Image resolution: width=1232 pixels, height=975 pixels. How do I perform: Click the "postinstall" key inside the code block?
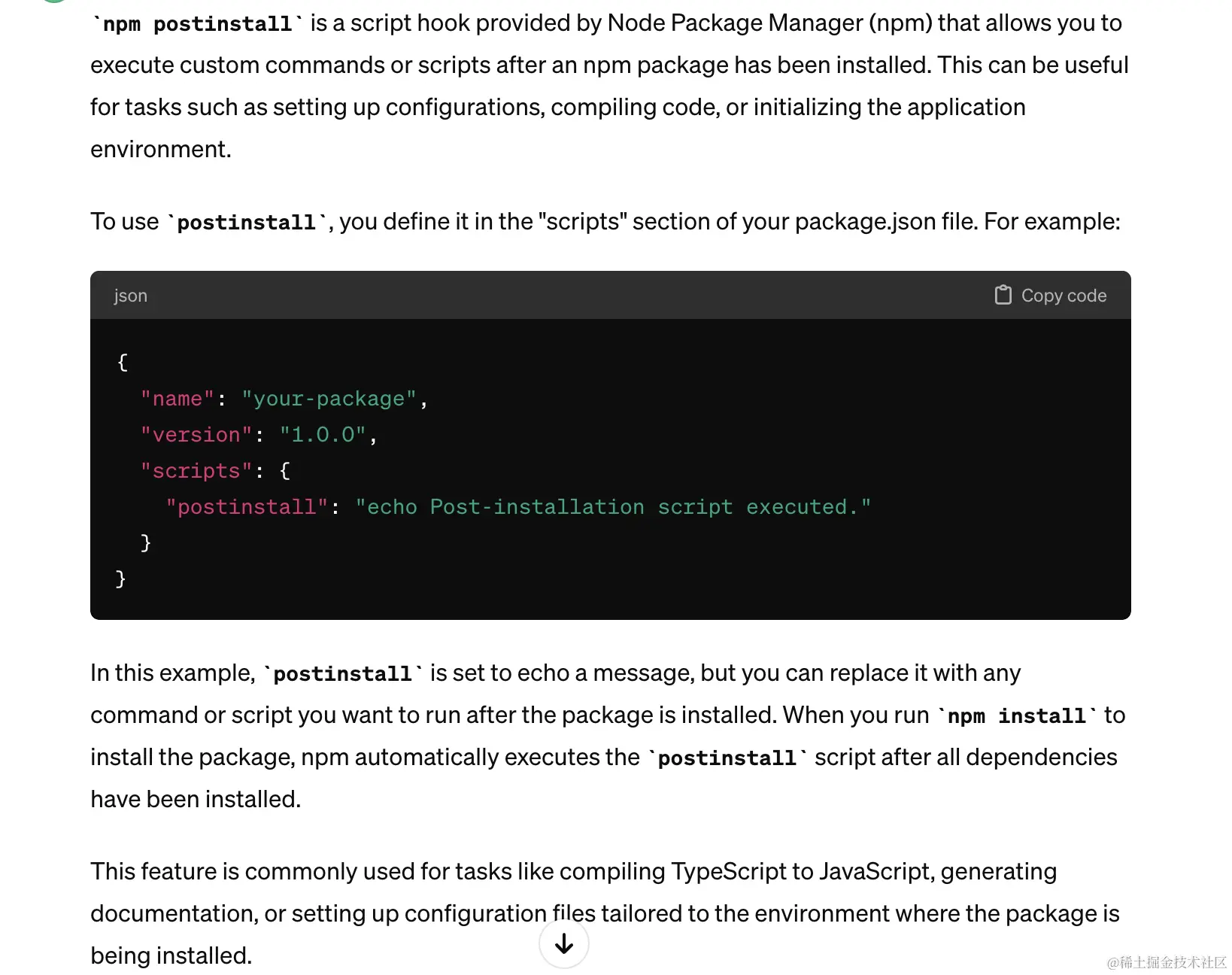(x=247, y=507)
